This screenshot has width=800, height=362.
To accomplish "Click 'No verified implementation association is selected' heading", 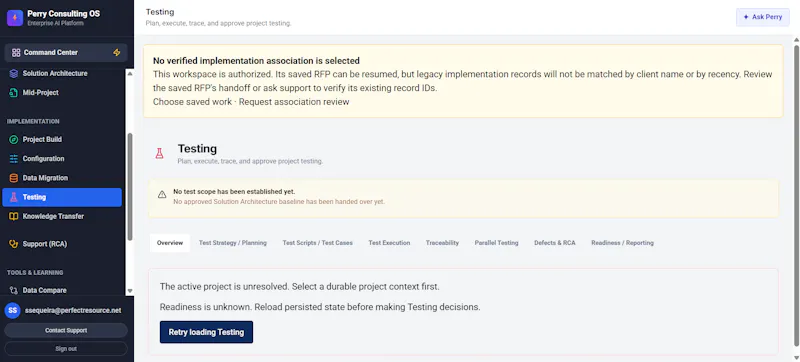I will tap(256, 61).
